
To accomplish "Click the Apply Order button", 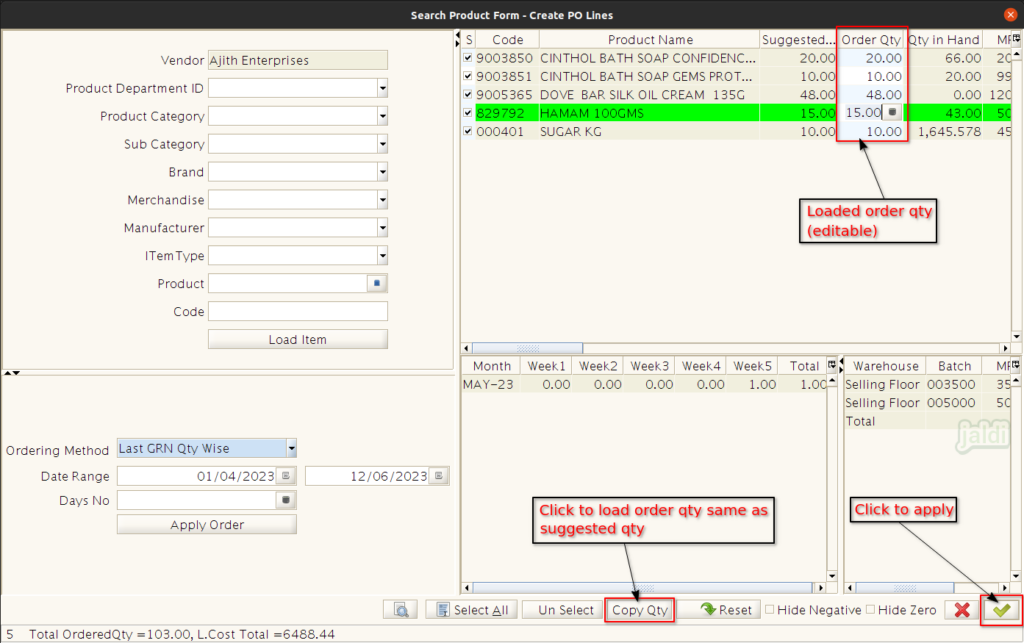I will [207, 525].
